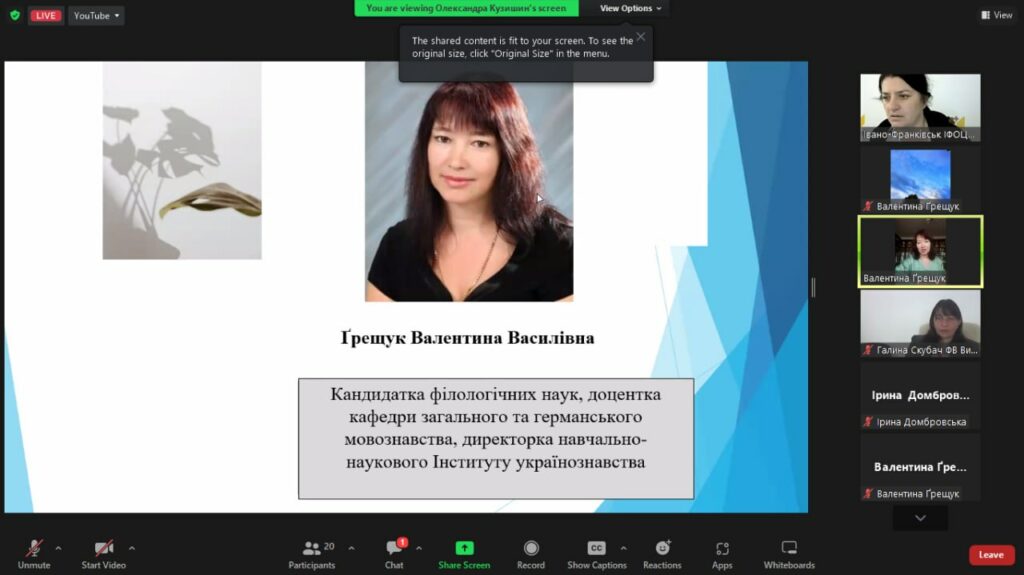
Task: Open the View layout menu
Action: pos(996,15)
